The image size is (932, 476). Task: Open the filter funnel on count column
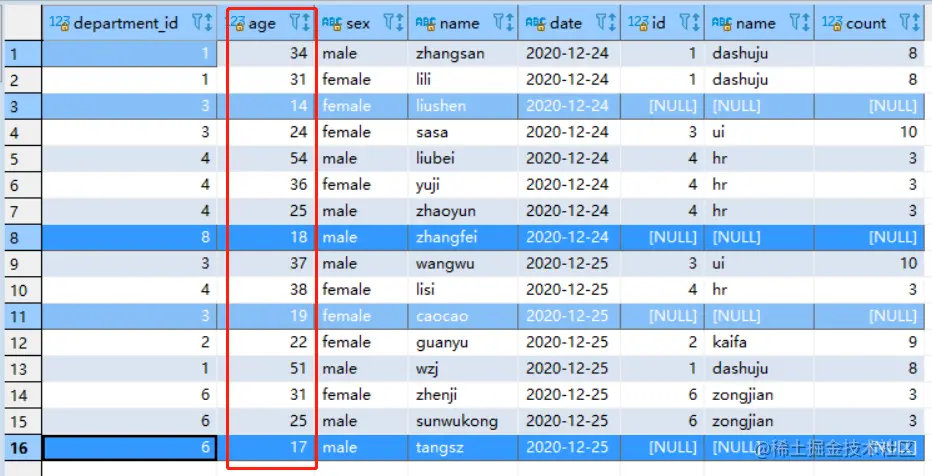pyautogui.click(x=905, y=23)
